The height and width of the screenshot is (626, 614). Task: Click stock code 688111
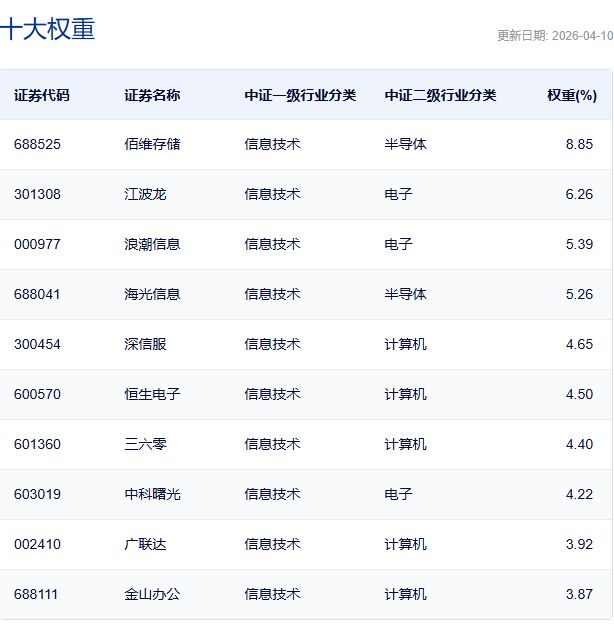coord(36,594)
